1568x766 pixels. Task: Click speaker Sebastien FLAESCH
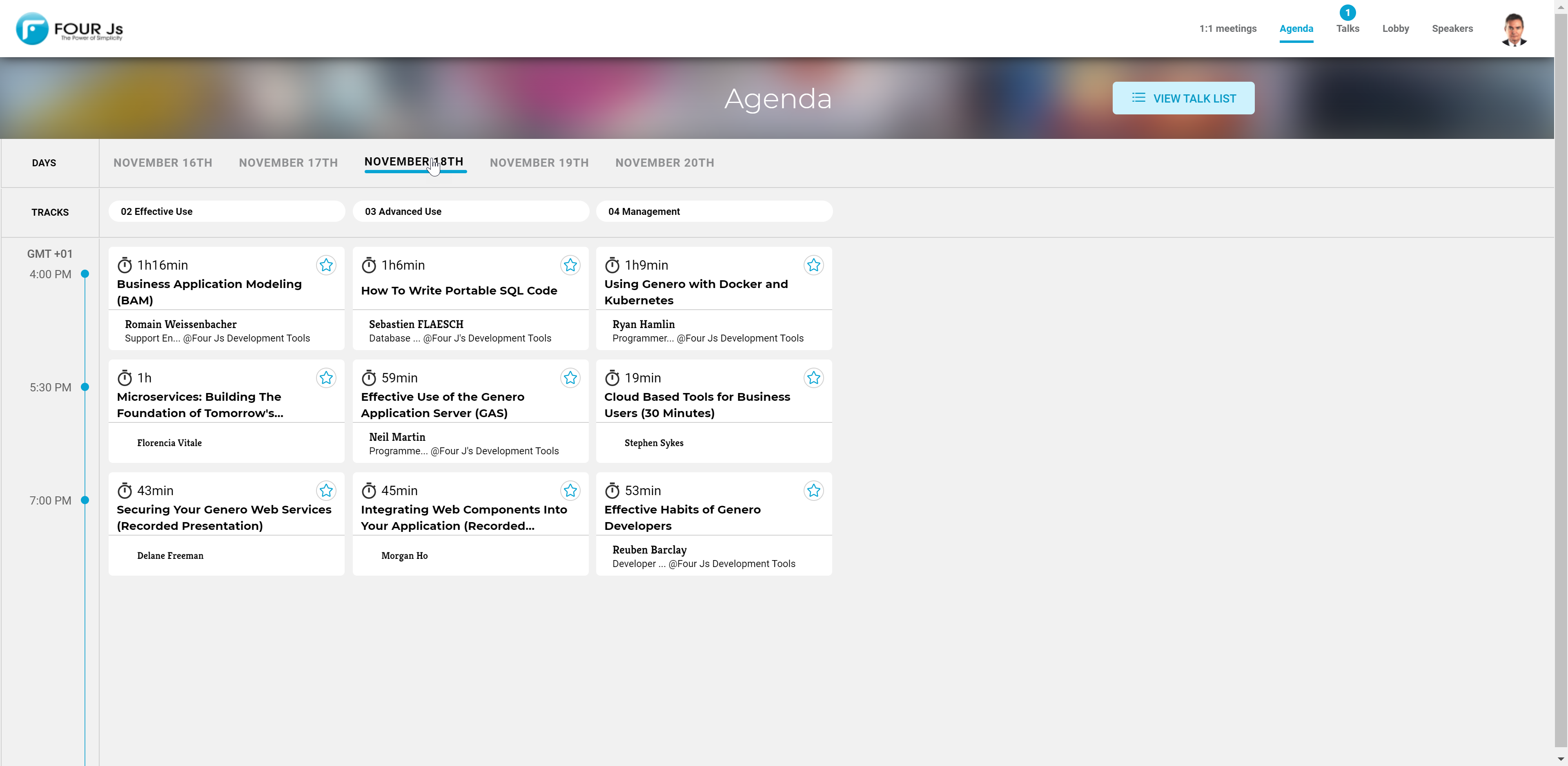[x=416, y=324]
